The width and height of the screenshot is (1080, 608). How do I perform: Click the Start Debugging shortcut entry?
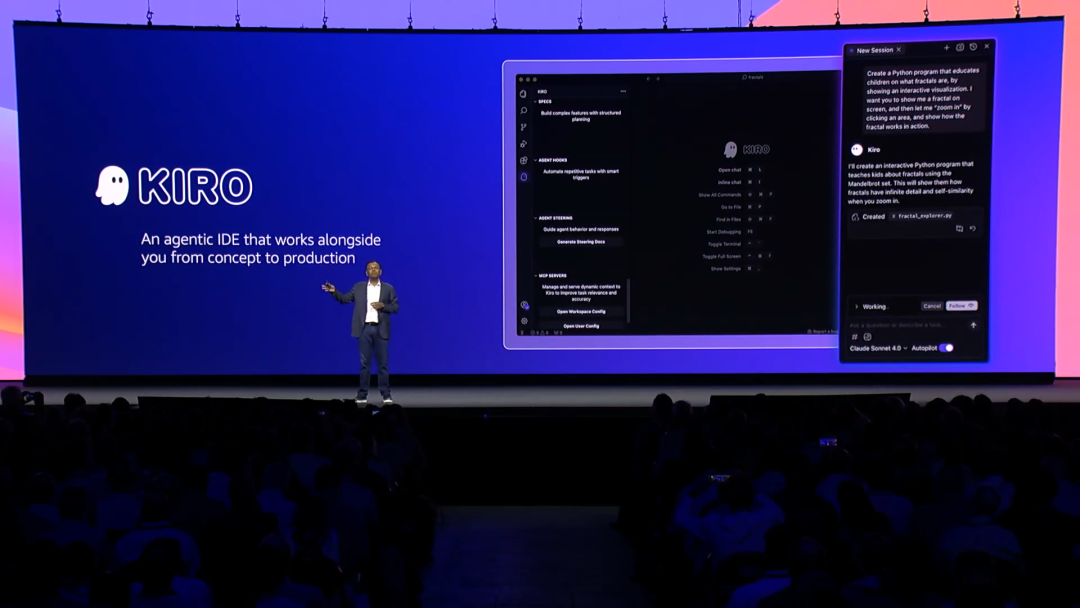click(x=729, y=231)
